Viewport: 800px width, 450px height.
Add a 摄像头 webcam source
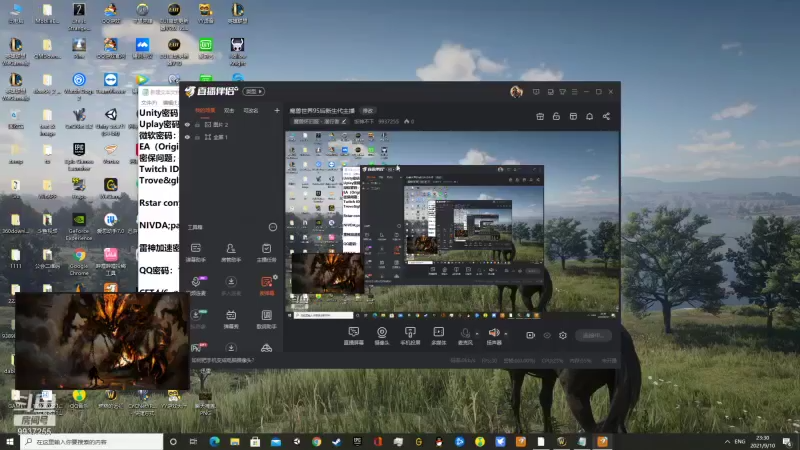coord(382,336)
